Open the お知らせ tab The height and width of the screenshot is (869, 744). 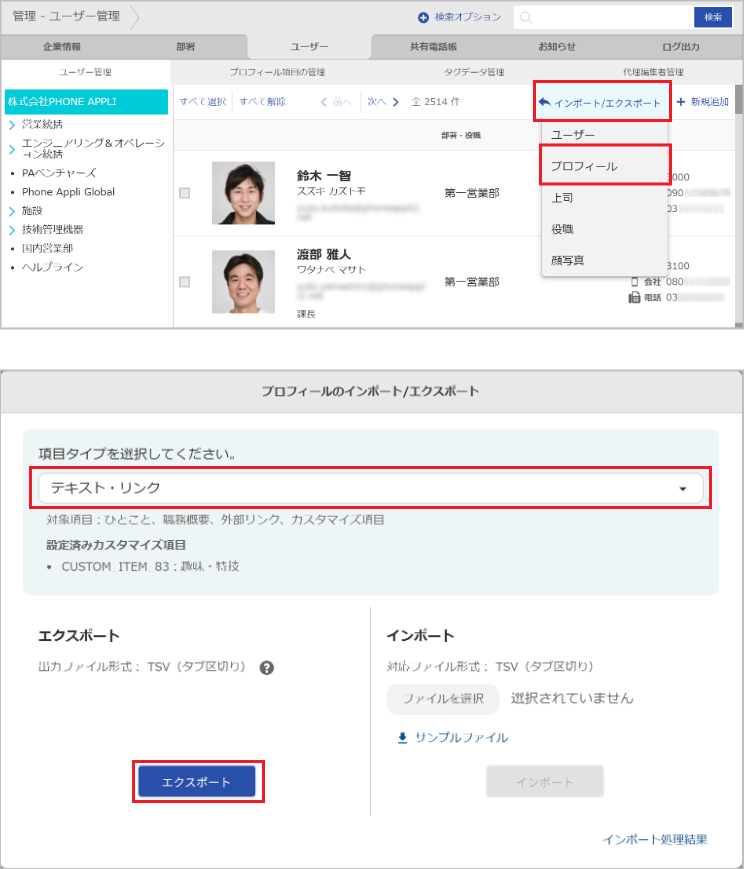pyautogui.click(x=557, y=47)
